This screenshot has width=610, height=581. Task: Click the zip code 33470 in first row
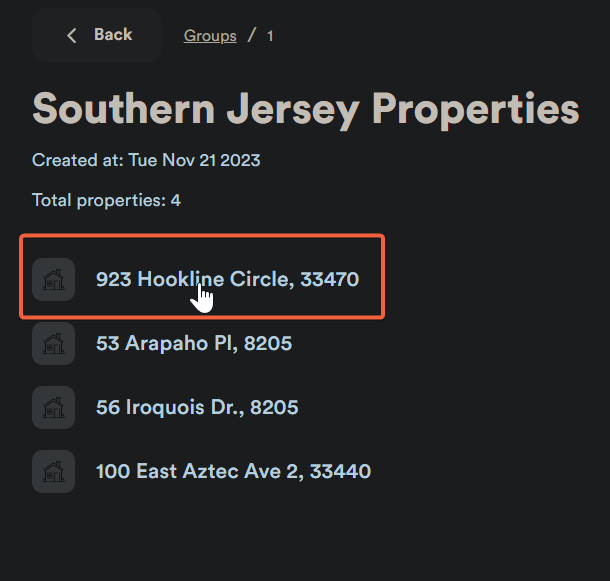click(x=328, y=279)
